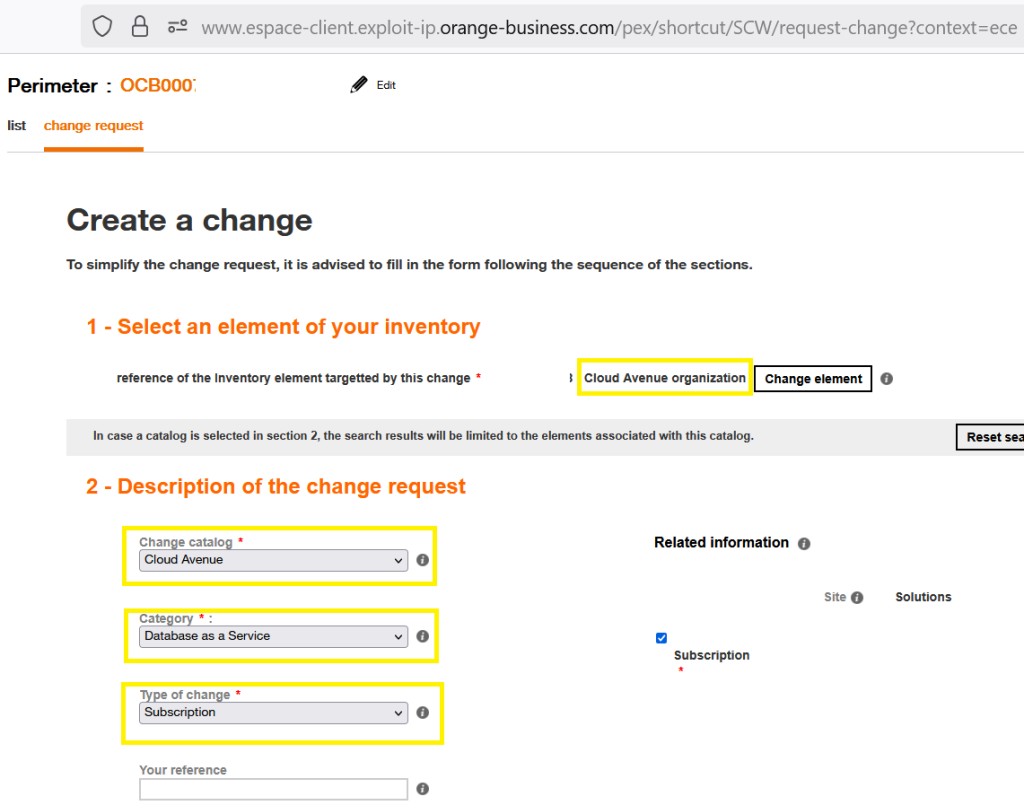Click the Reset search button
The width and height of the screenshot is (1024, 805).
coord(990,437)
